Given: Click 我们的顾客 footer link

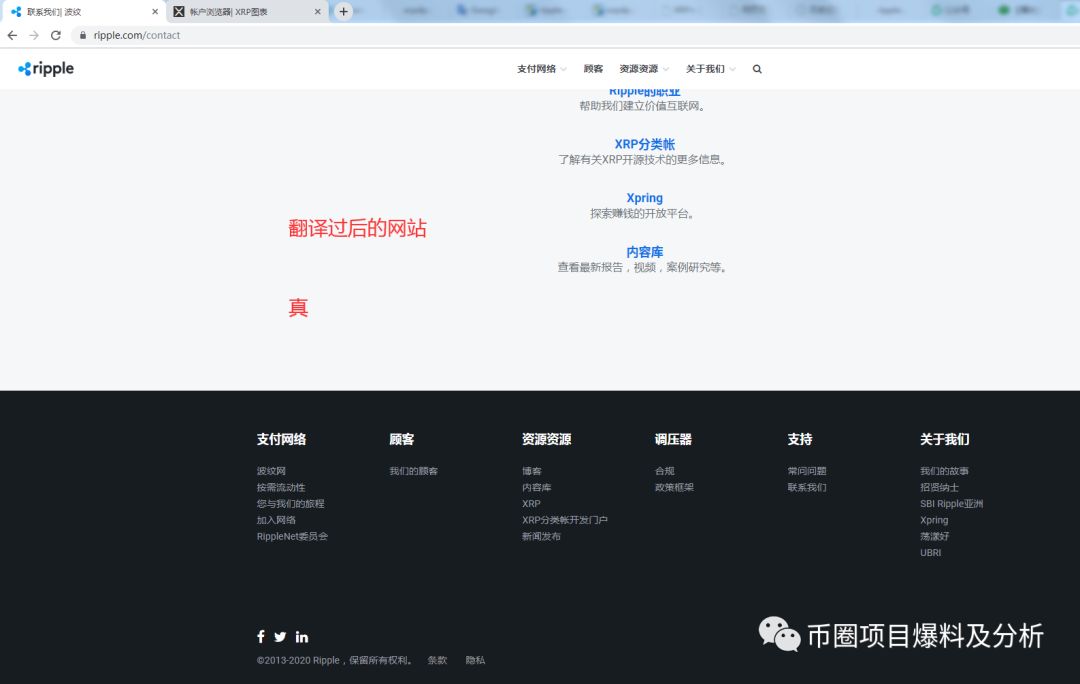Looking at the screenshot, I should (413, 471).
